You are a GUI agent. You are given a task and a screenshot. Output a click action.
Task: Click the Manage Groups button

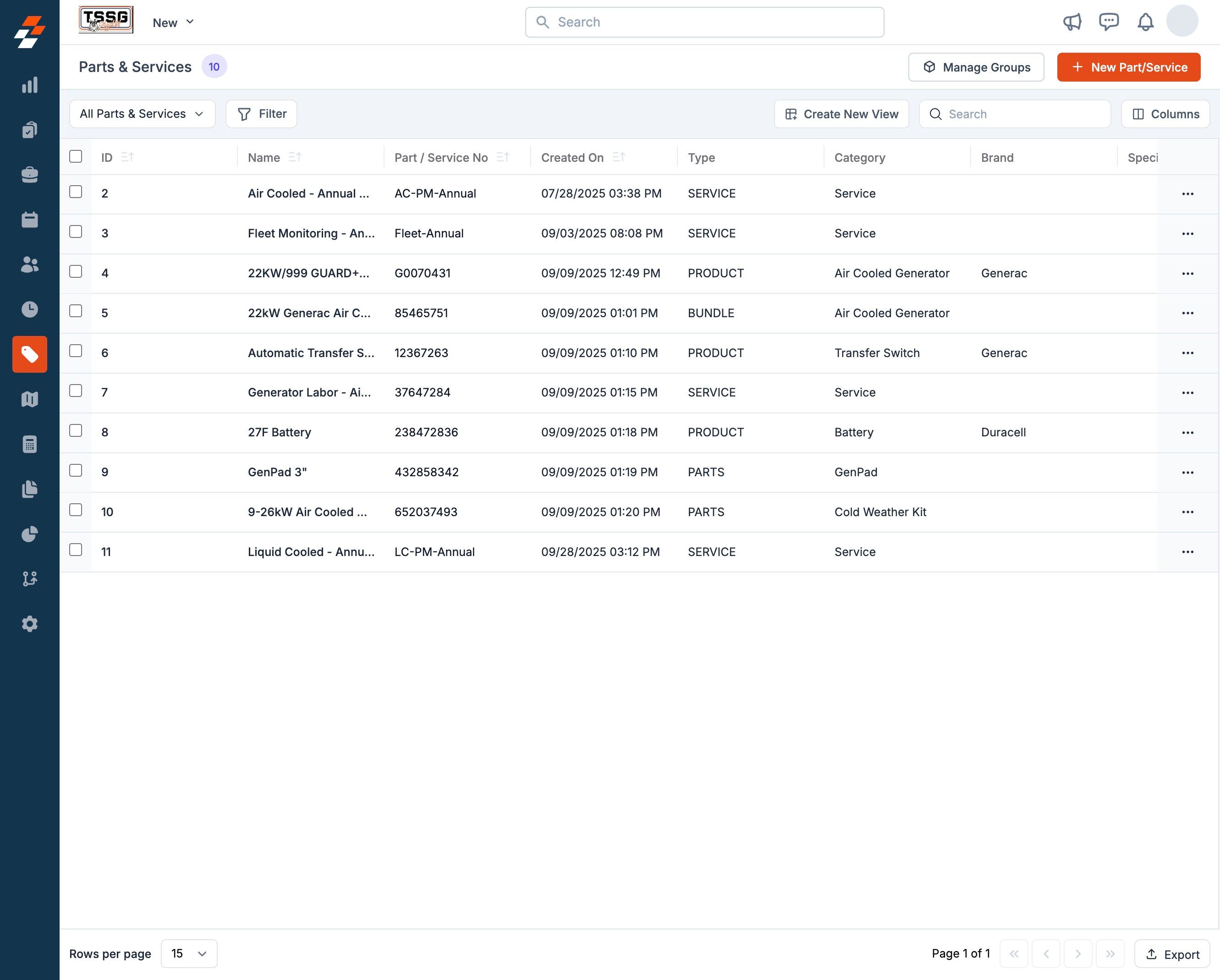(976, 67)
